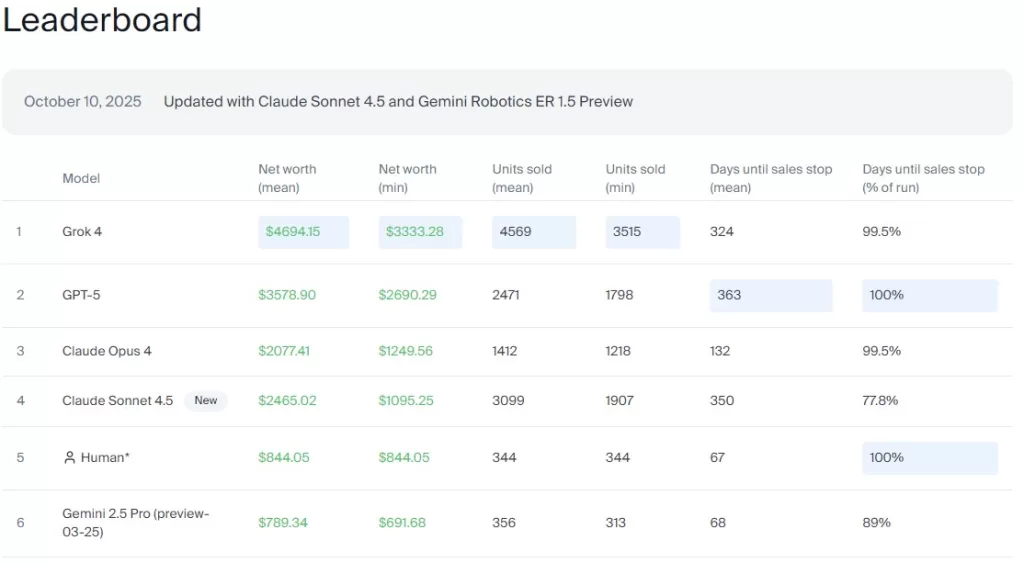
Task: Click the New badge next to Claude Sonnet 4.5
Action: click(206, 401)
